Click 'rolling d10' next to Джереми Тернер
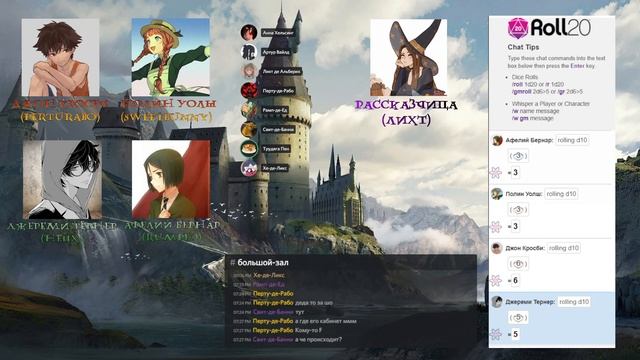 pyautogui.click(x=574, y=302)
